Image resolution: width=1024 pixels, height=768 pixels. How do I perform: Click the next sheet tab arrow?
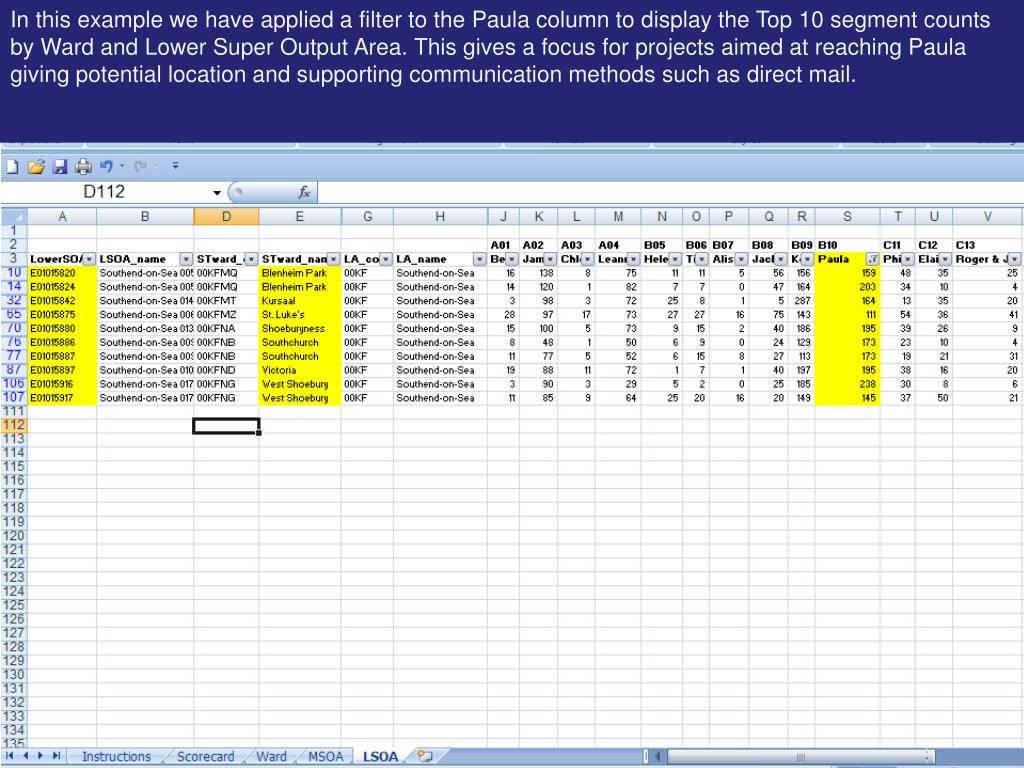click(x=40, y=756)
